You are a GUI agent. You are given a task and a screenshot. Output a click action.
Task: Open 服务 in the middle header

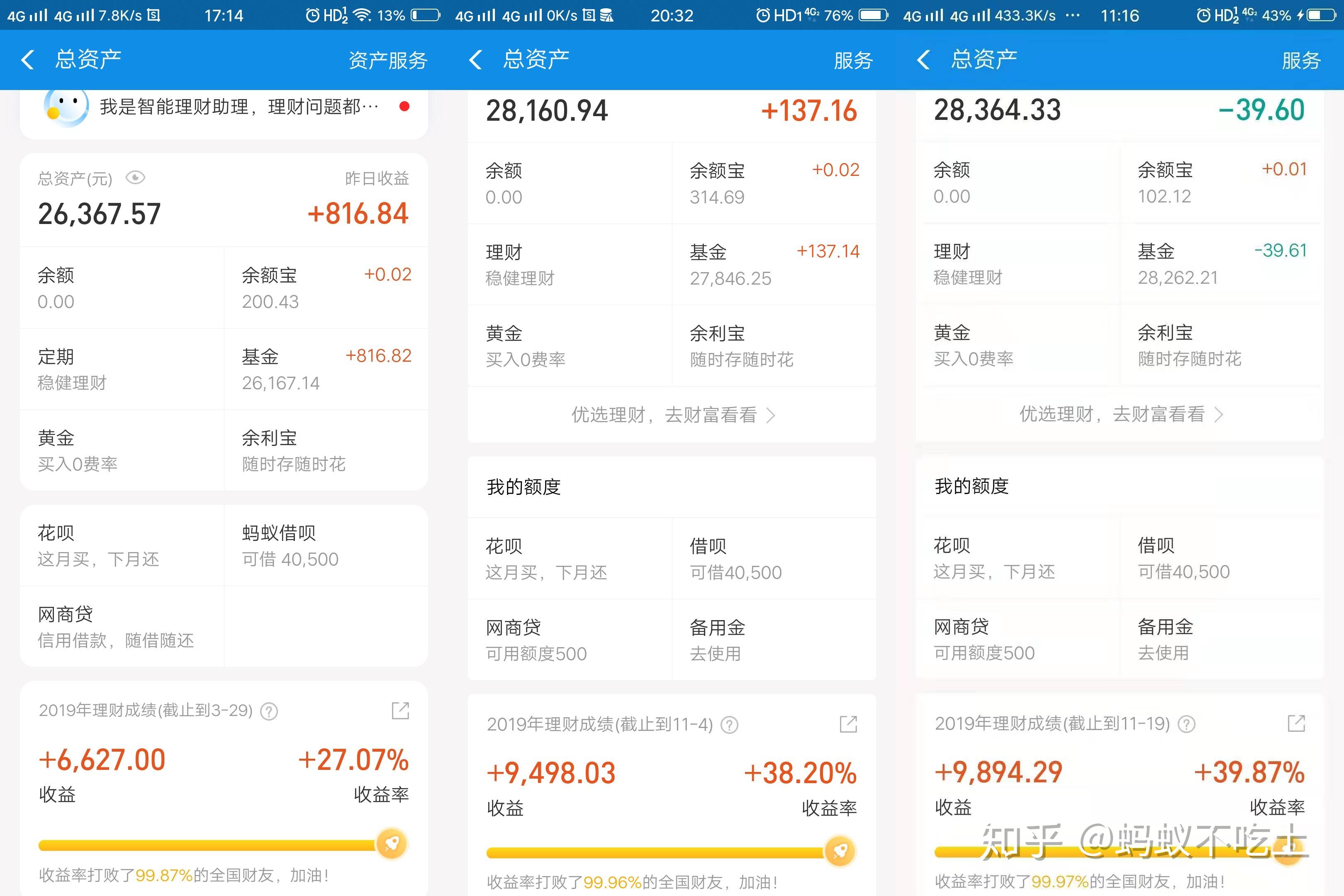[853, 60]
